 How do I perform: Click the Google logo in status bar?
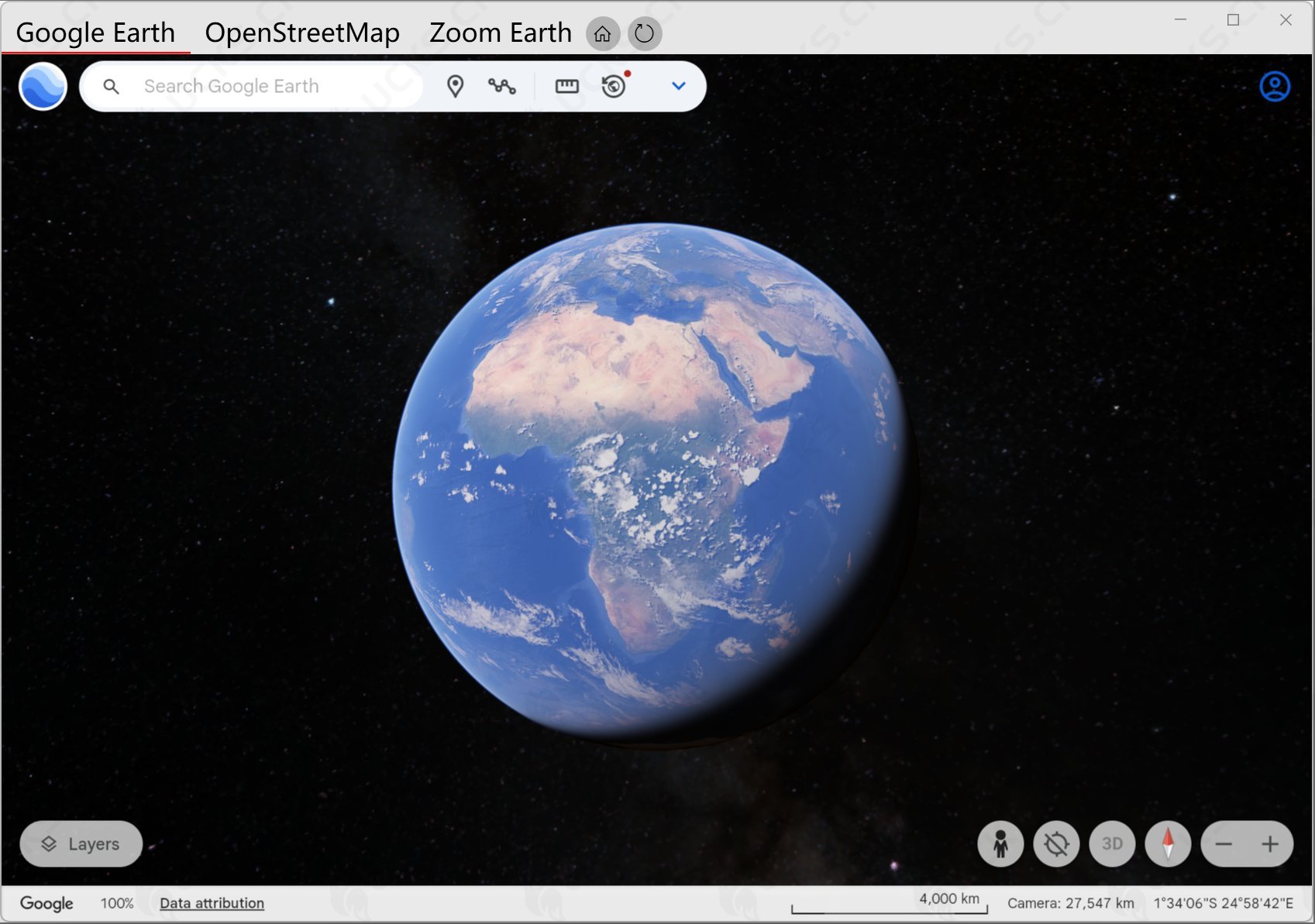pos(46,903)
